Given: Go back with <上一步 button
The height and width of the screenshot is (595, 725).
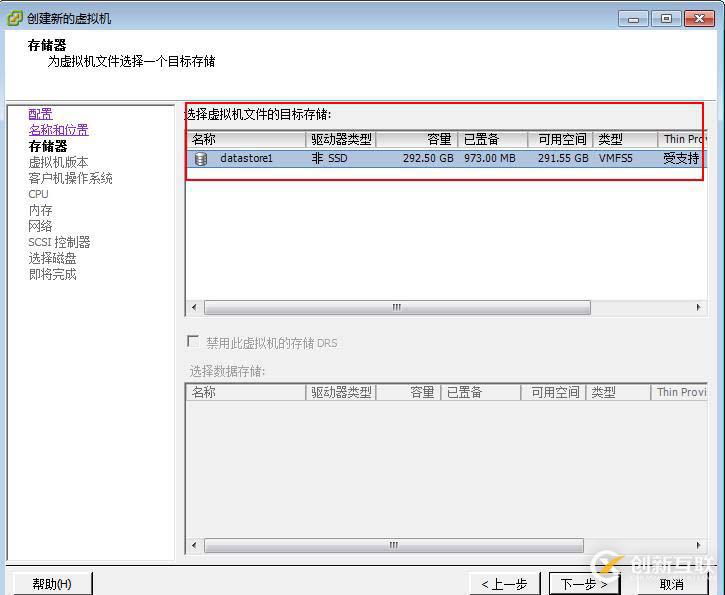Looking at the screenshot, I should (x=504, y=584).
